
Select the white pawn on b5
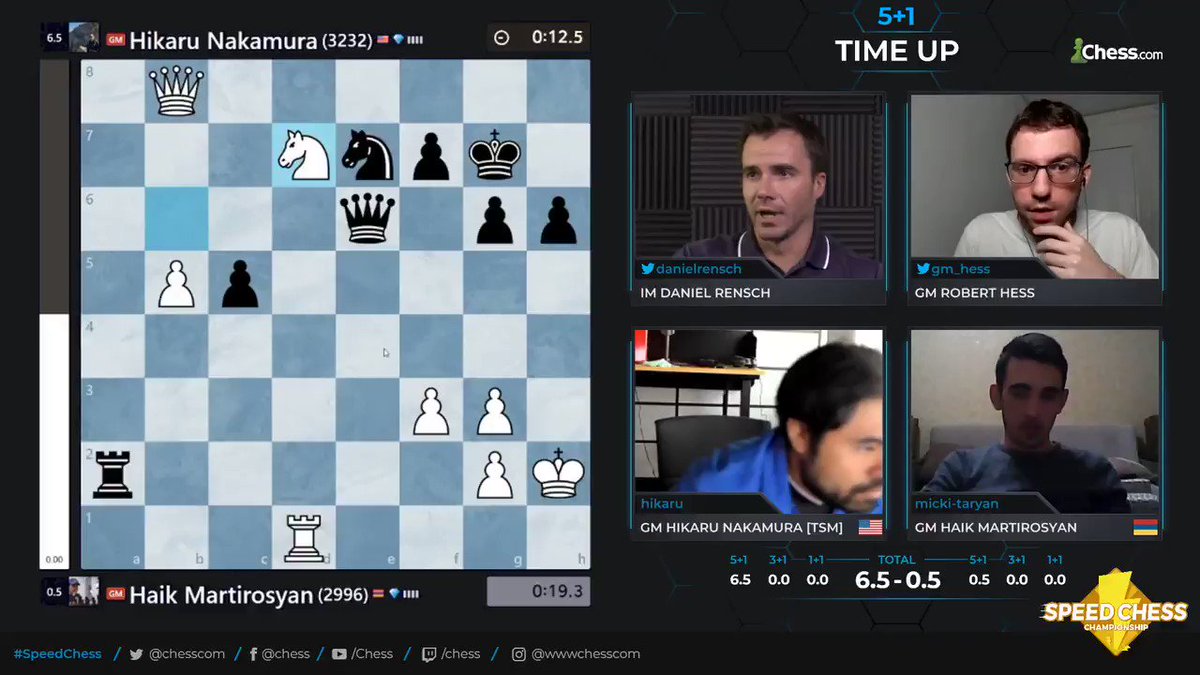(x=176, y=284)
